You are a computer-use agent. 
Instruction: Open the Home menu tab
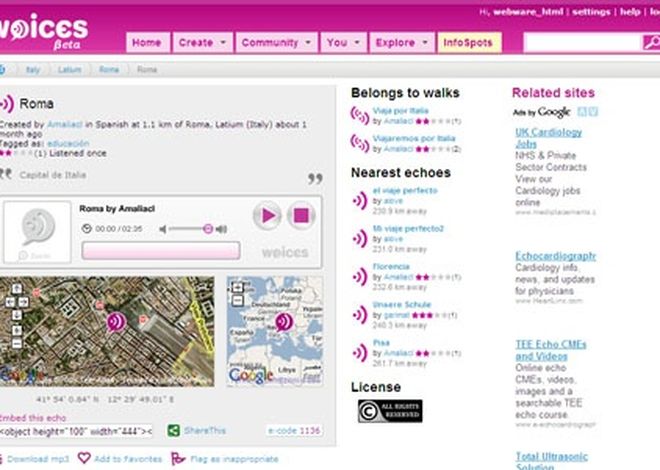pyautogui.click(x=147, y=42)
